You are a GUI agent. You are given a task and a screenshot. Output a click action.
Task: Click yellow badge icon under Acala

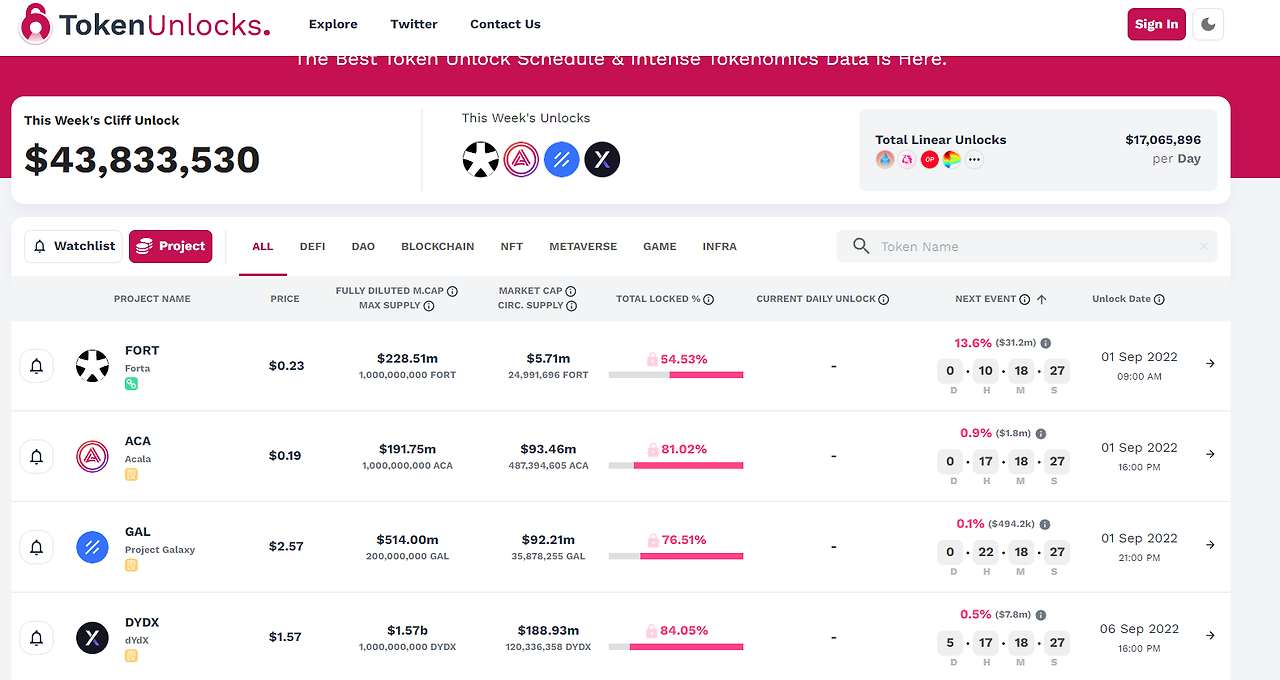point(131,475)
